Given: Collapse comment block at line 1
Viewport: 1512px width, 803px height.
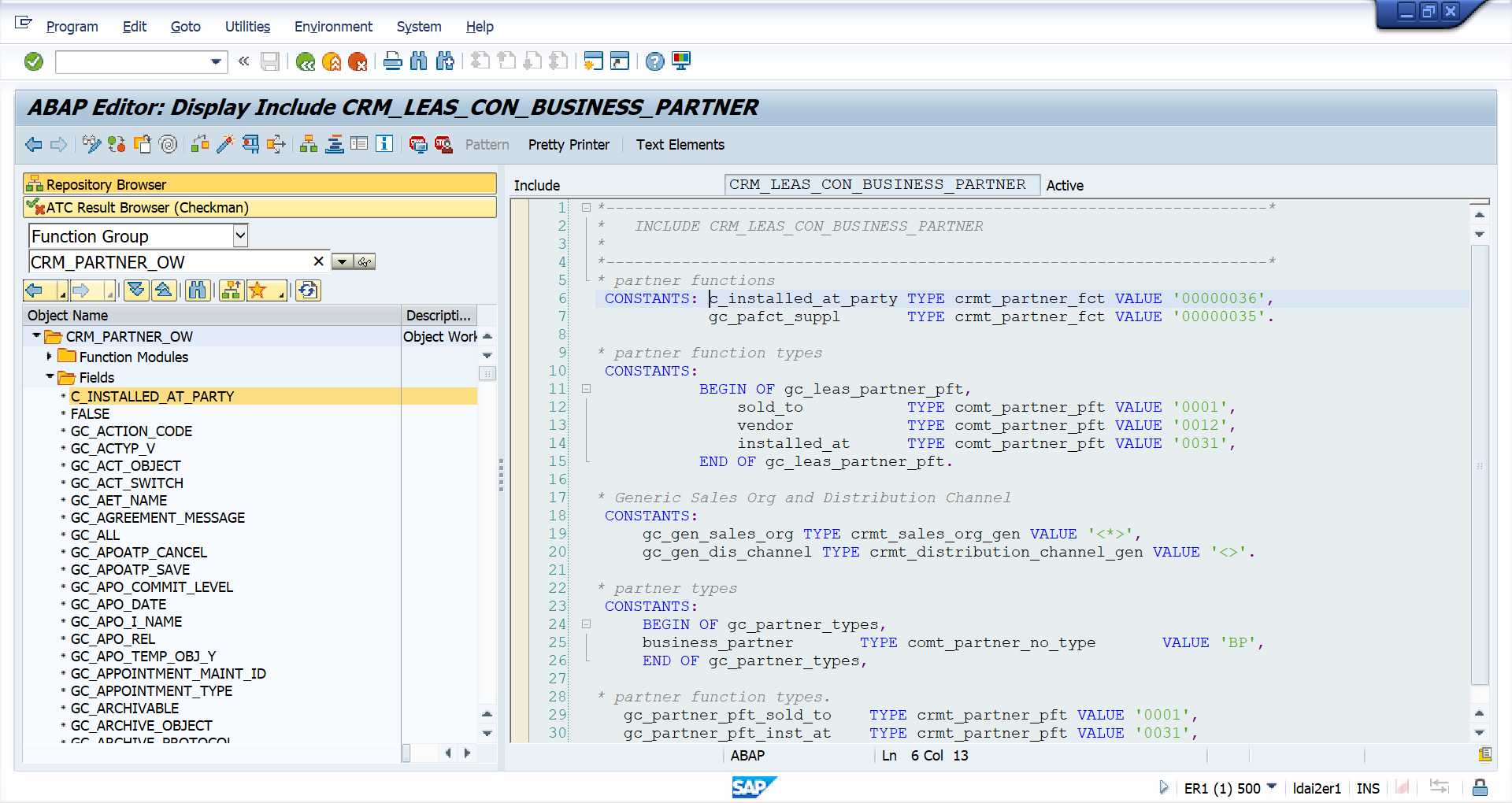Looking at the screenshot, I should pos(586,208).
